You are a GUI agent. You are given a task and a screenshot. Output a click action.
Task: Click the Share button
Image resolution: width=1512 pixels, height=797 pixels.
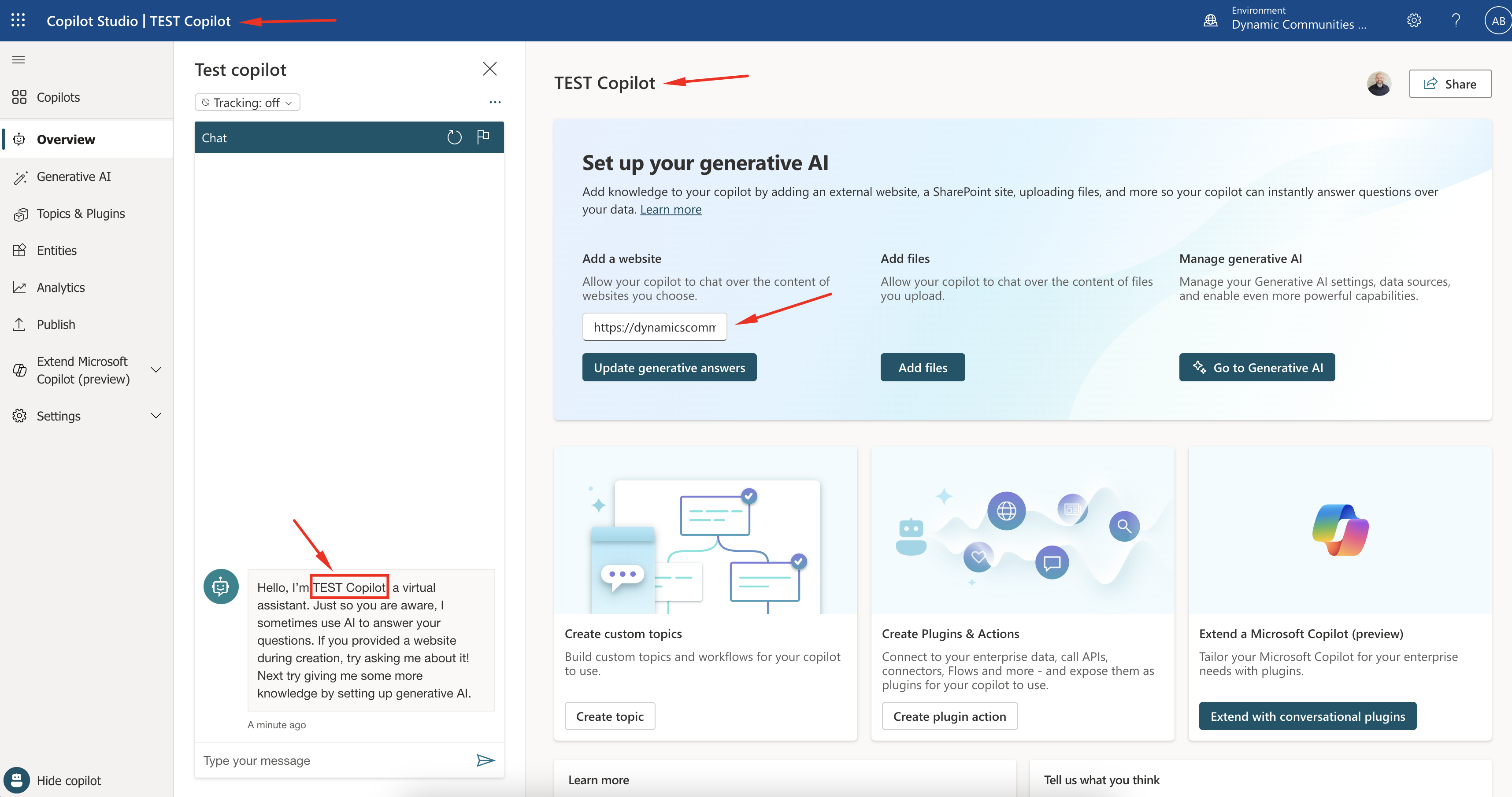tap(1450, 84)
